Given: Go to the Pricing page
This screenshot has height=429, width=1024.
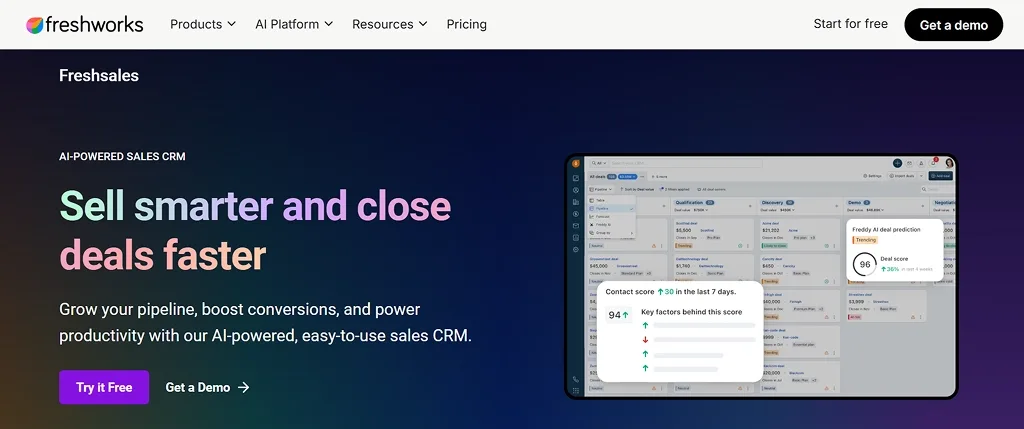Looking at the screenshot, I should [x=466, y=24].
